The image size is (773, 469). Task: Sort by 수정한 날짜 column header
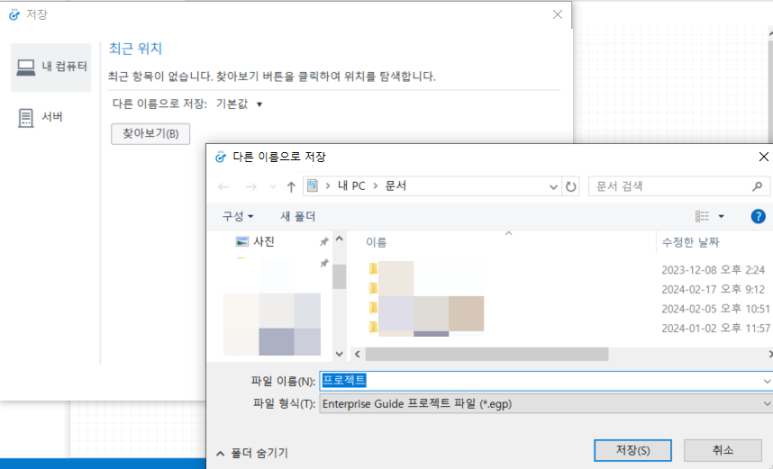(x=690, y=242)
